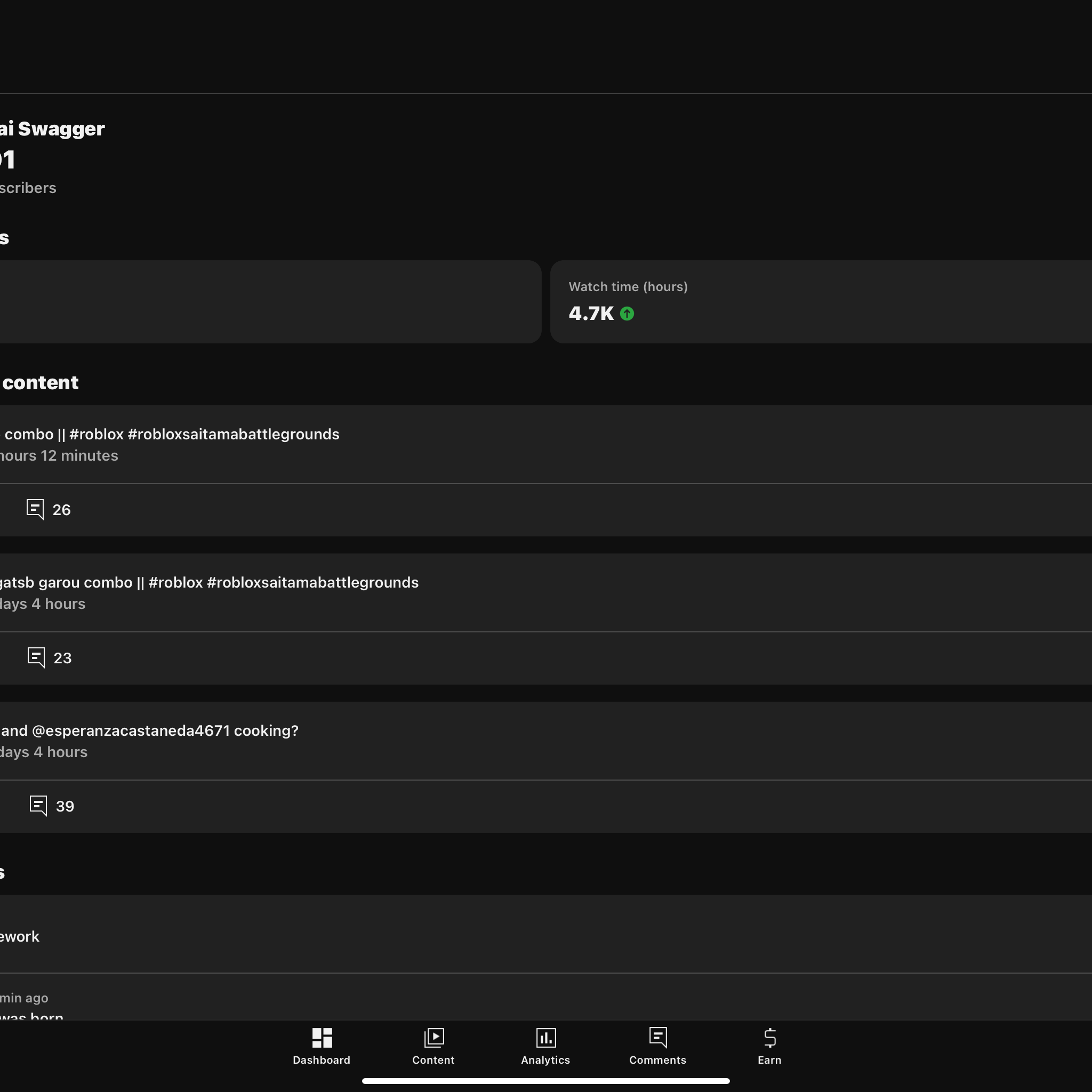Open the Dashboard tab icon
This screenshot has width=1092, height=1092.
coord(322,1038)
